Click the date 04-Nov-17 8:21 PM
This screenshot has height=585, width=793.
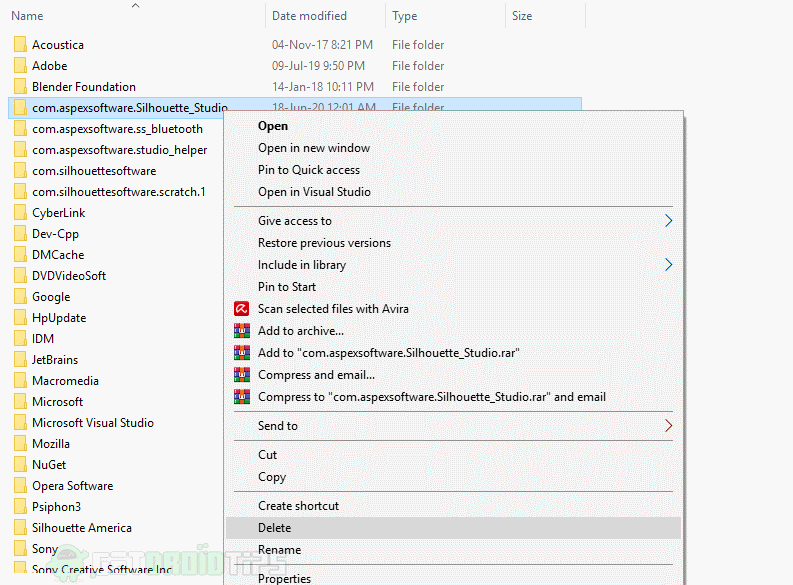(x=322, y=44)
